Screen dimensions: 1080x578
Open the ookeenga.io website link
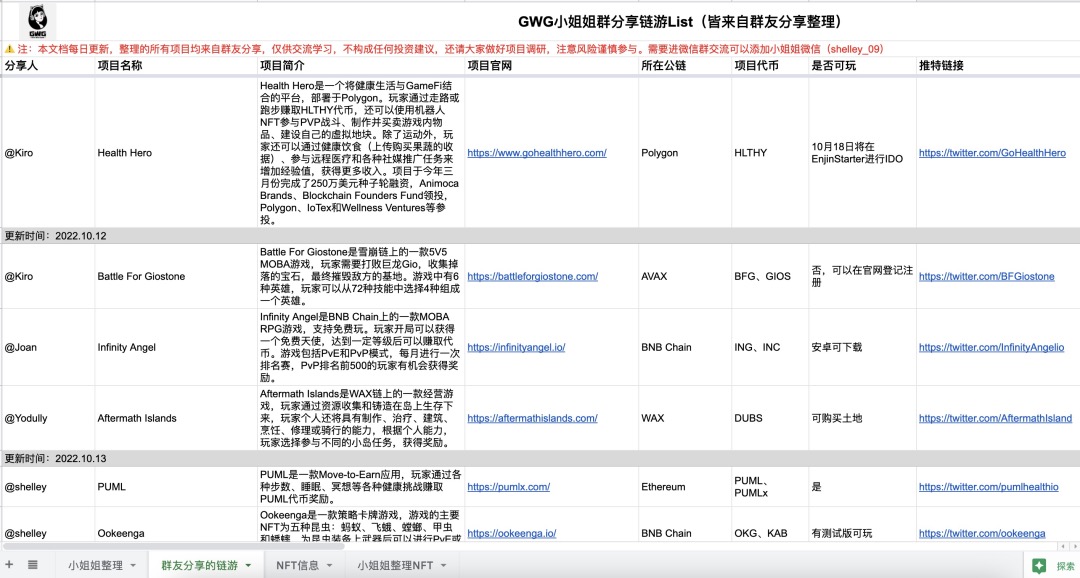(x=511, y=533)
